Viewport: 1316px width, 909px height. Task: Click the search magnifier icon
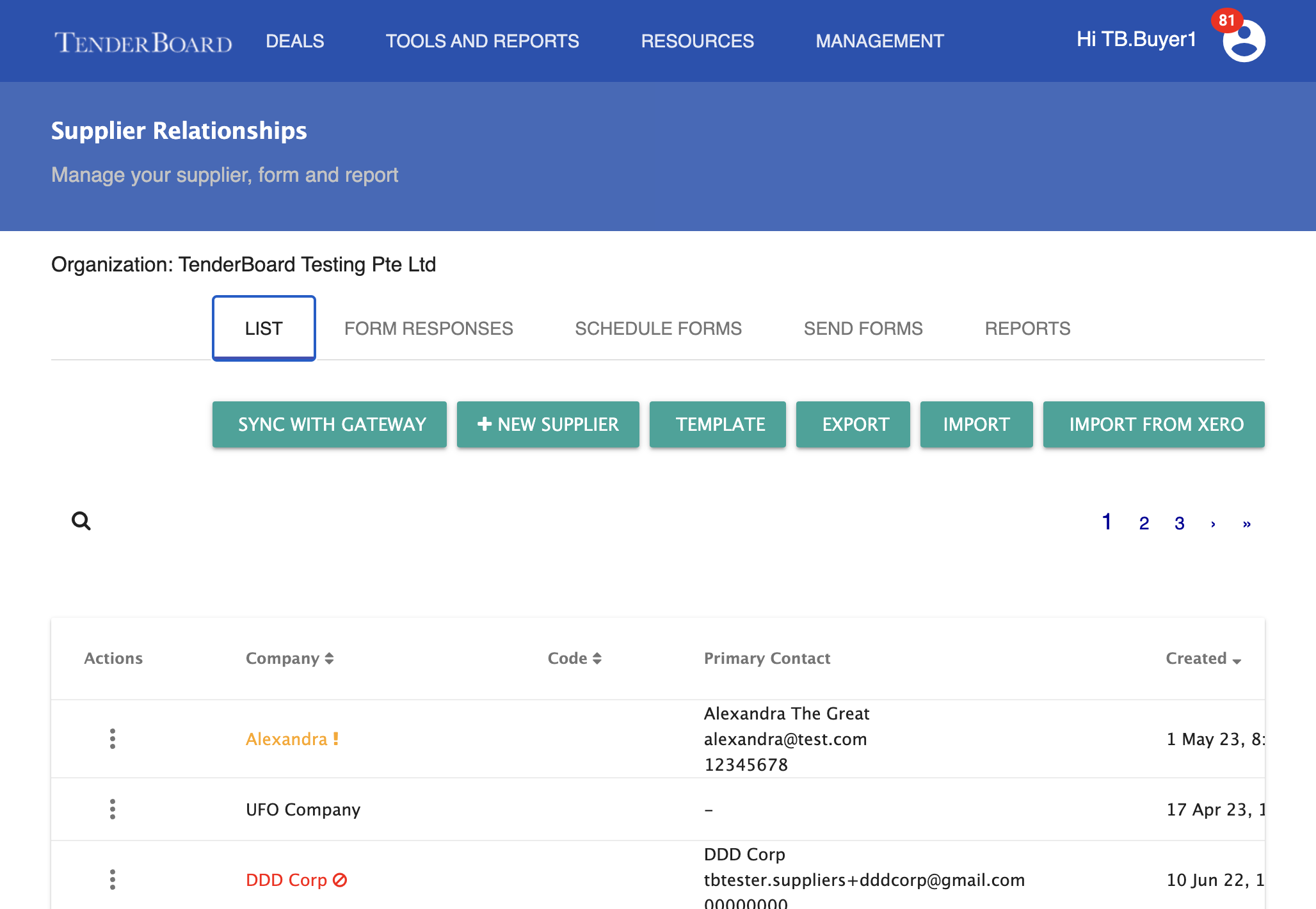tap(81, 521)
